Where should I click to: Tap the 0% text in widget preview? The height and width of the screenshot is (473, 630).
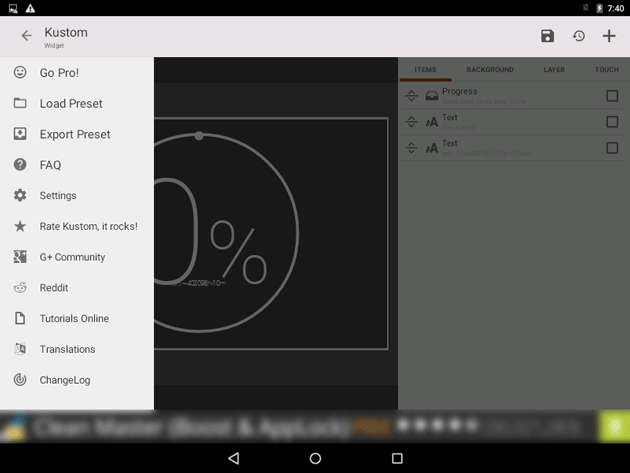211,232
